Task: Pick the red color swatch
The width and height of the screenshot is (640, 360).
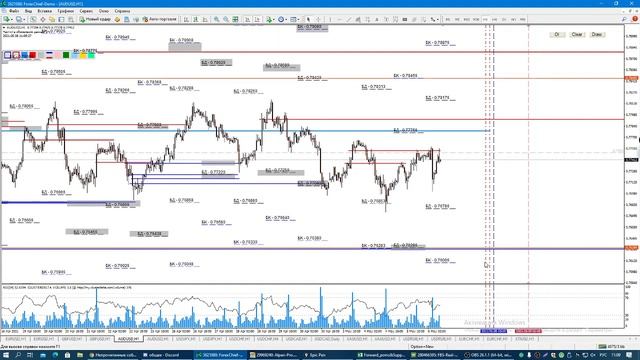Action: tap(33, 55)
